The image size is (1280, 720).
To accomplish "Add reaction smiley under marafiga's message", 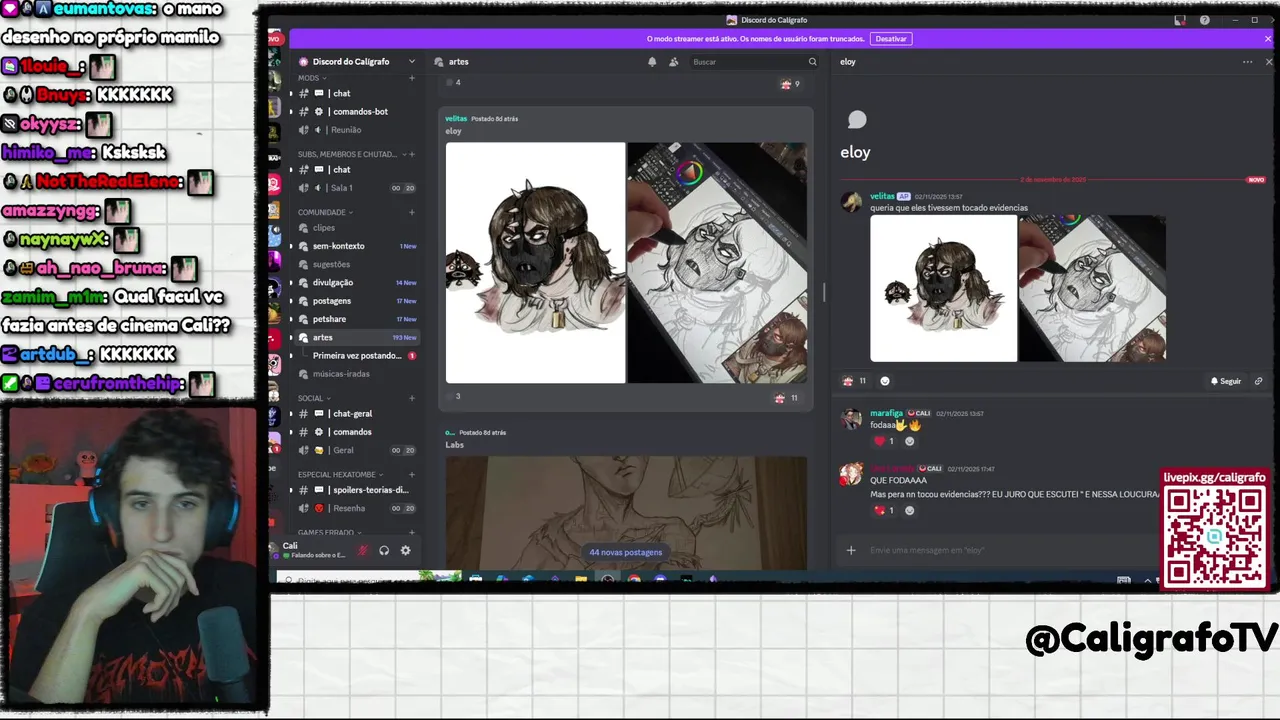I will coord(909,441).
